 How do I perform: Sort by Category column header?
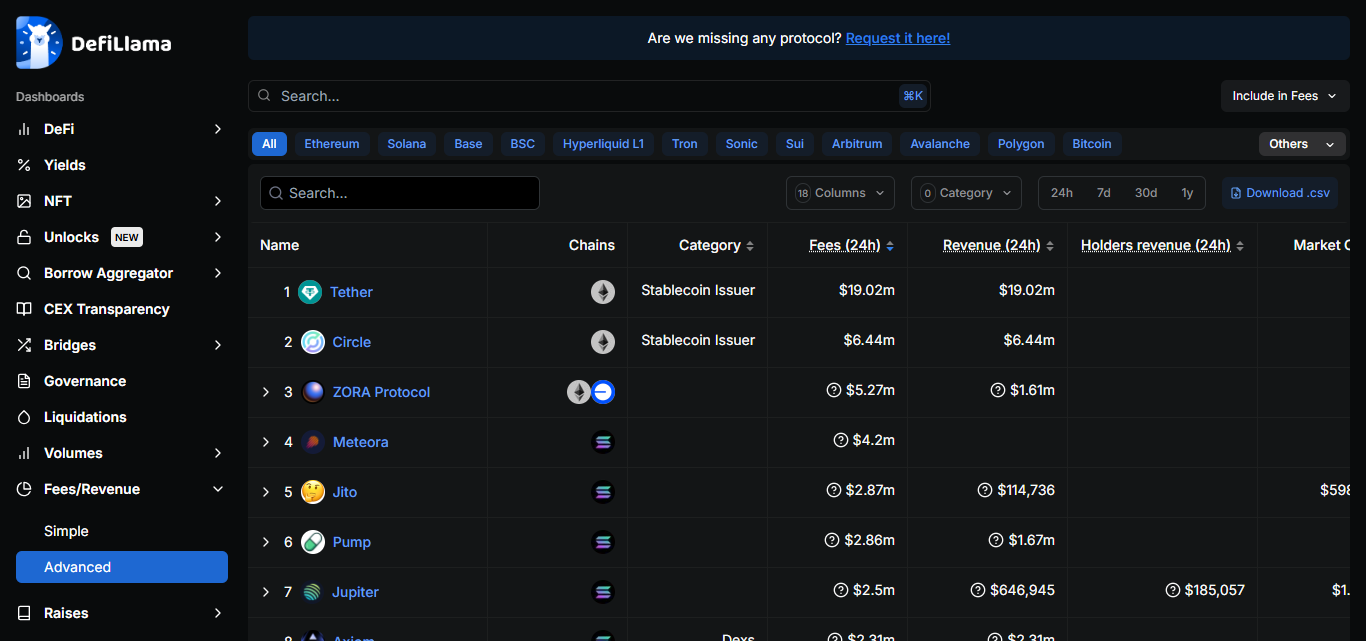tap(716, 245)
